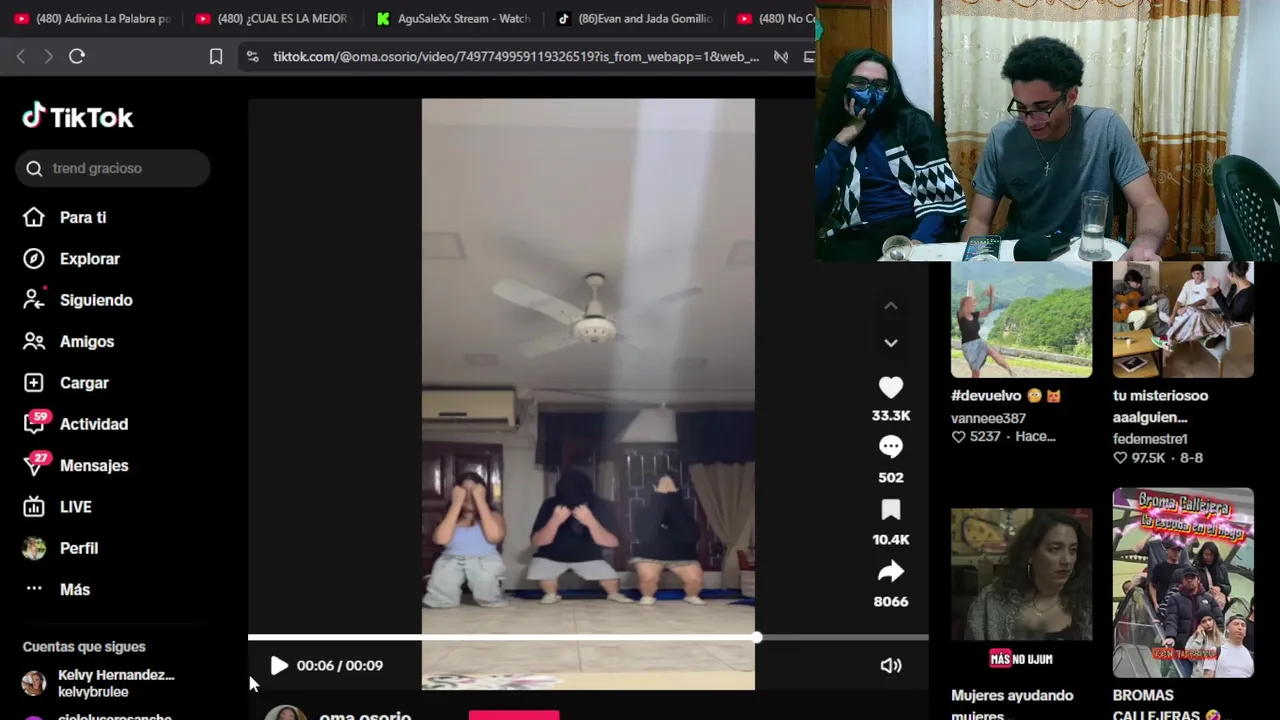Click the BROMAS CALLEJERAS caption
The image size is (1280, 720).
tap(1167, 704)
